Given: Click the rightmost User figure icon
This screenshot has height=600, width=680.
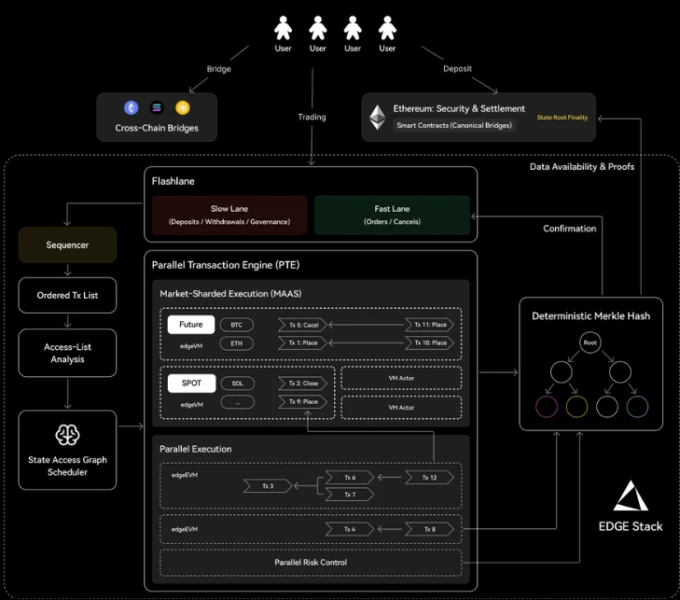Looking at the screenshot, I should tap(387, 28).
